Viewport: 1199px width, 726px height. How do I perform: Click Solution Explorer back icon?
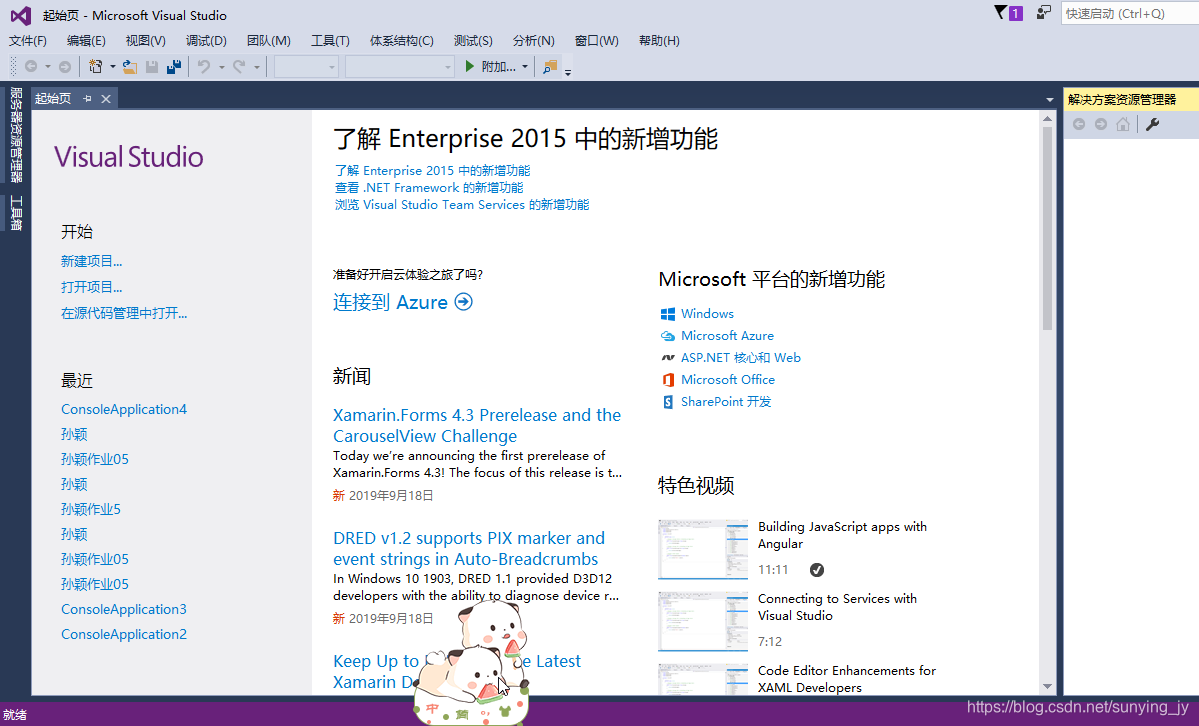point(1079,124)
